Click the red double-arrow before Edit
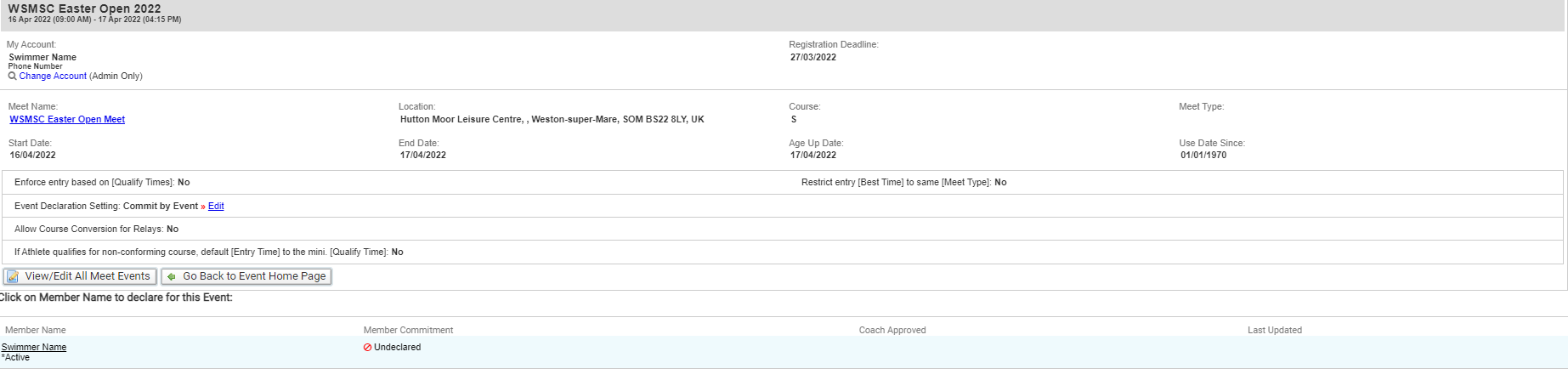The height and width of the screenshot is (380, 1568). [203, 207]
